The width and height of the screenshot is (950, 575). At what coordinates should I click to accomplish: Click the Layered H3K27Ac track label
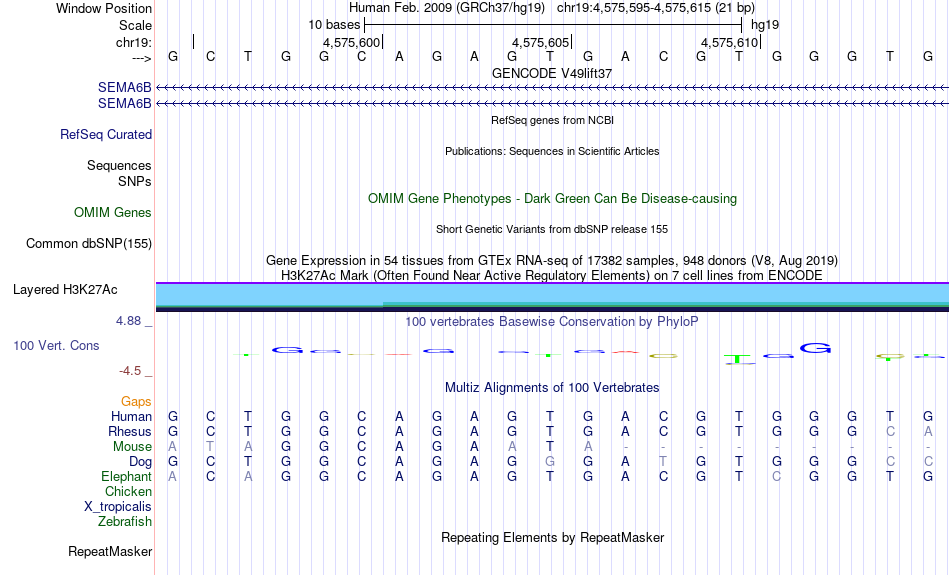tap(65, 290)
